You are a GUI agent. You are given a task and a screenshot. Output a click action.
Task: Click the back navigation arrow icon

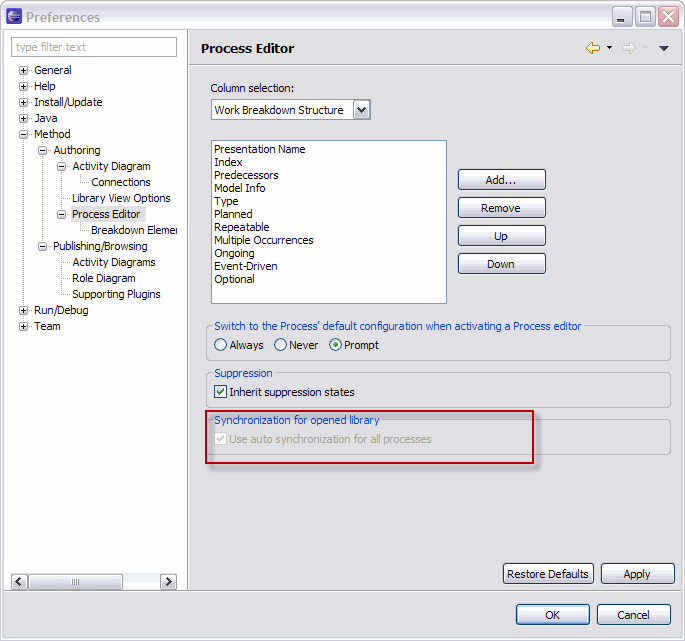tap(593, 48)
